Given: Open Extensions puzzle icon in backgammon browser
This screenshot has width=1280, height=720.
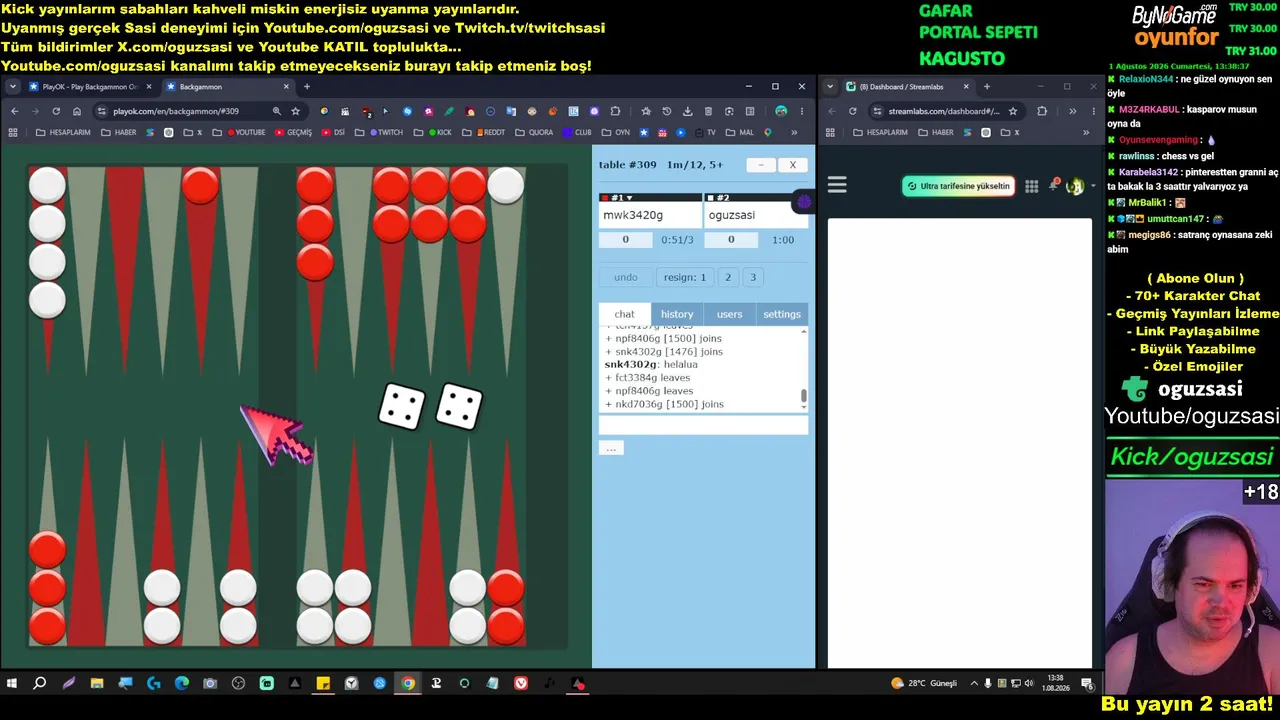Looking at the screenshot, I should click(615, 111).
